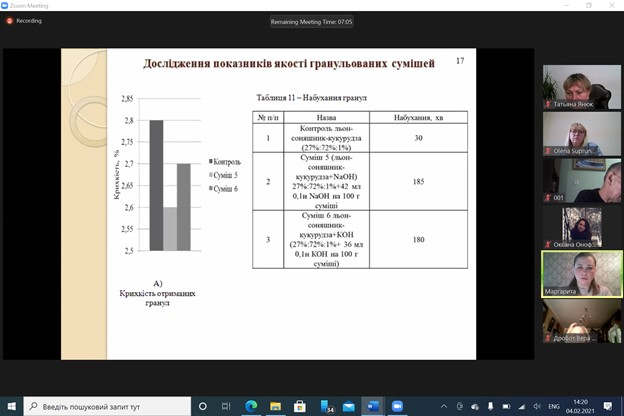Open Task View in taskbar
This screenshot has width=624, height=416.
(226, 406)
